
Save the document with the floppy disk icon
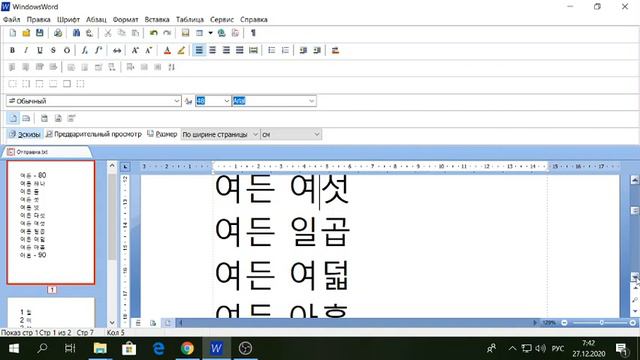click(40, 33)
